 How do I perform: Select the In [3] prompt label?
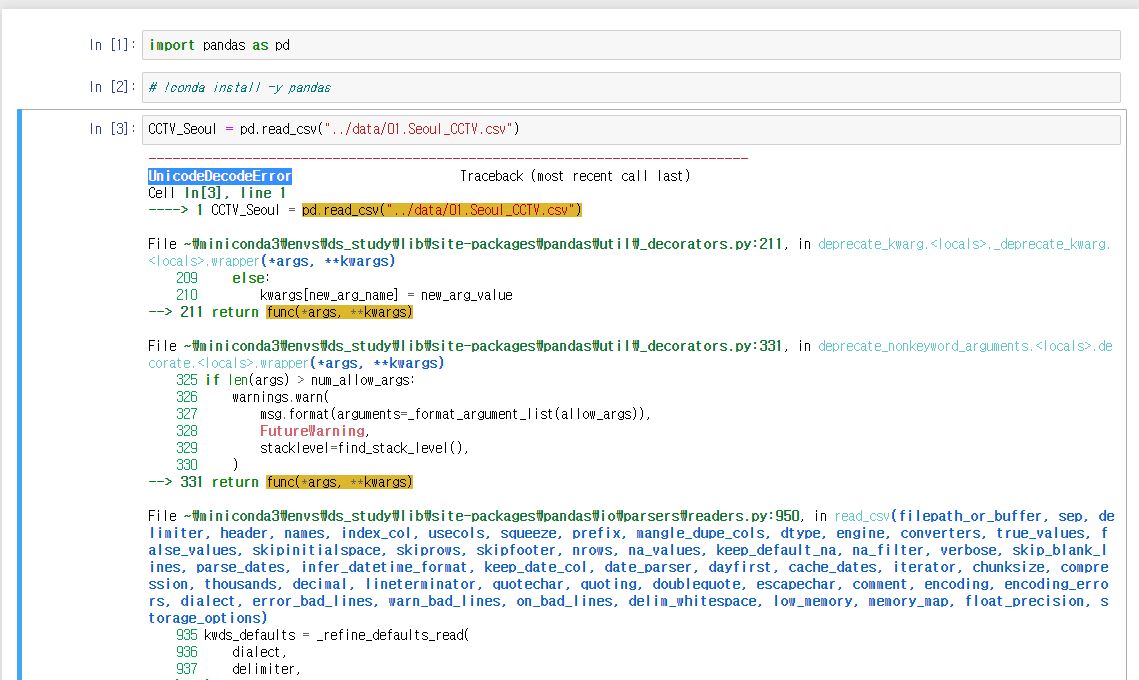click(x=113, y=129)
